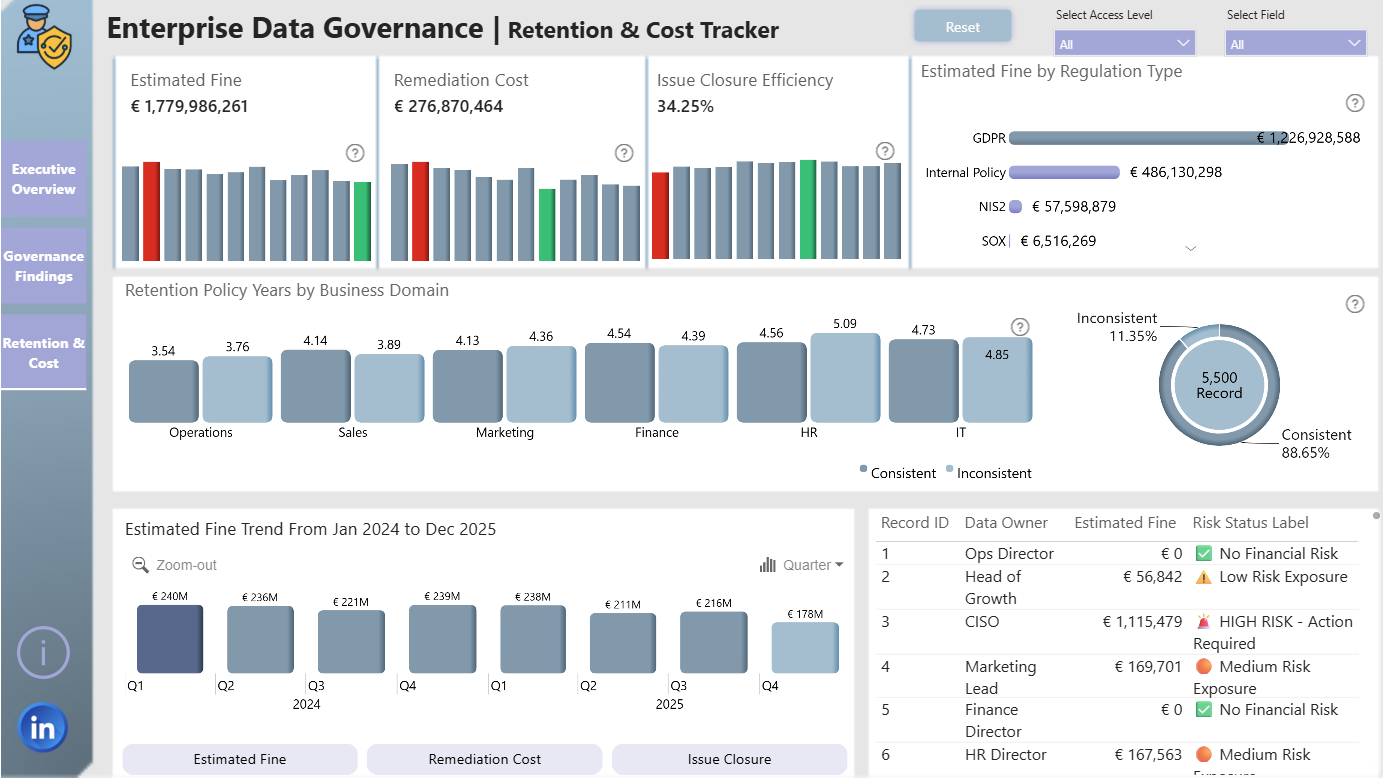This screenshot has height=778, width=1383.
Task: Expand regulation list with down chevron
Action: coord(1190,249)
